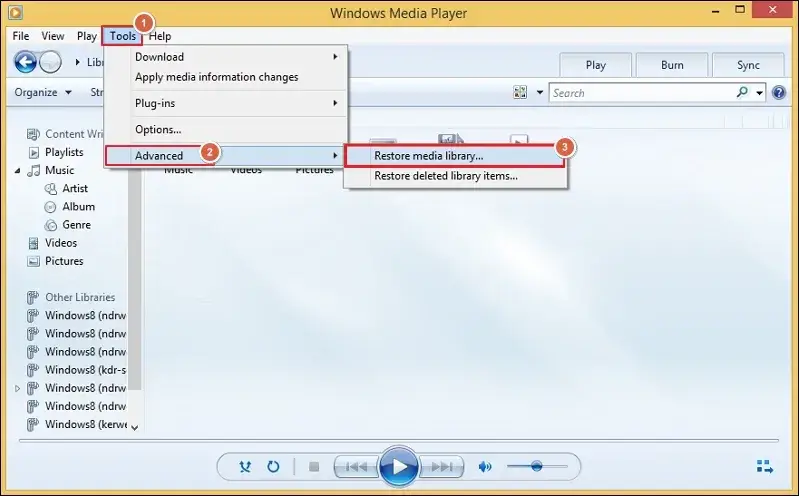Viewport: 799px width, 496px height.
Task: Click the Previous track button
Action: point(356,466)
